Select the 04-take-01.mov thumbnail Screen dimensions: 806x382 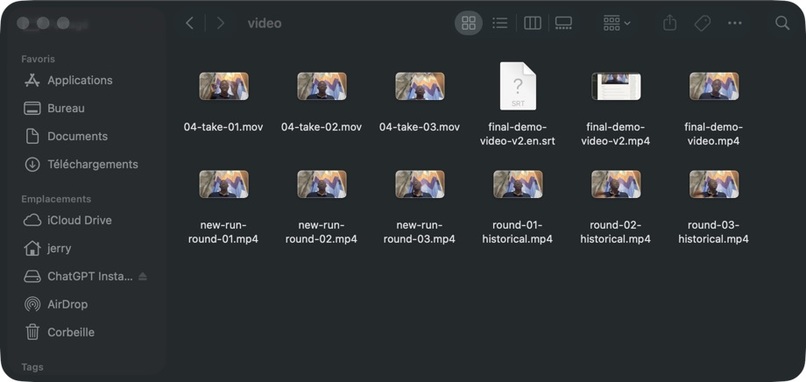point(224,86)
